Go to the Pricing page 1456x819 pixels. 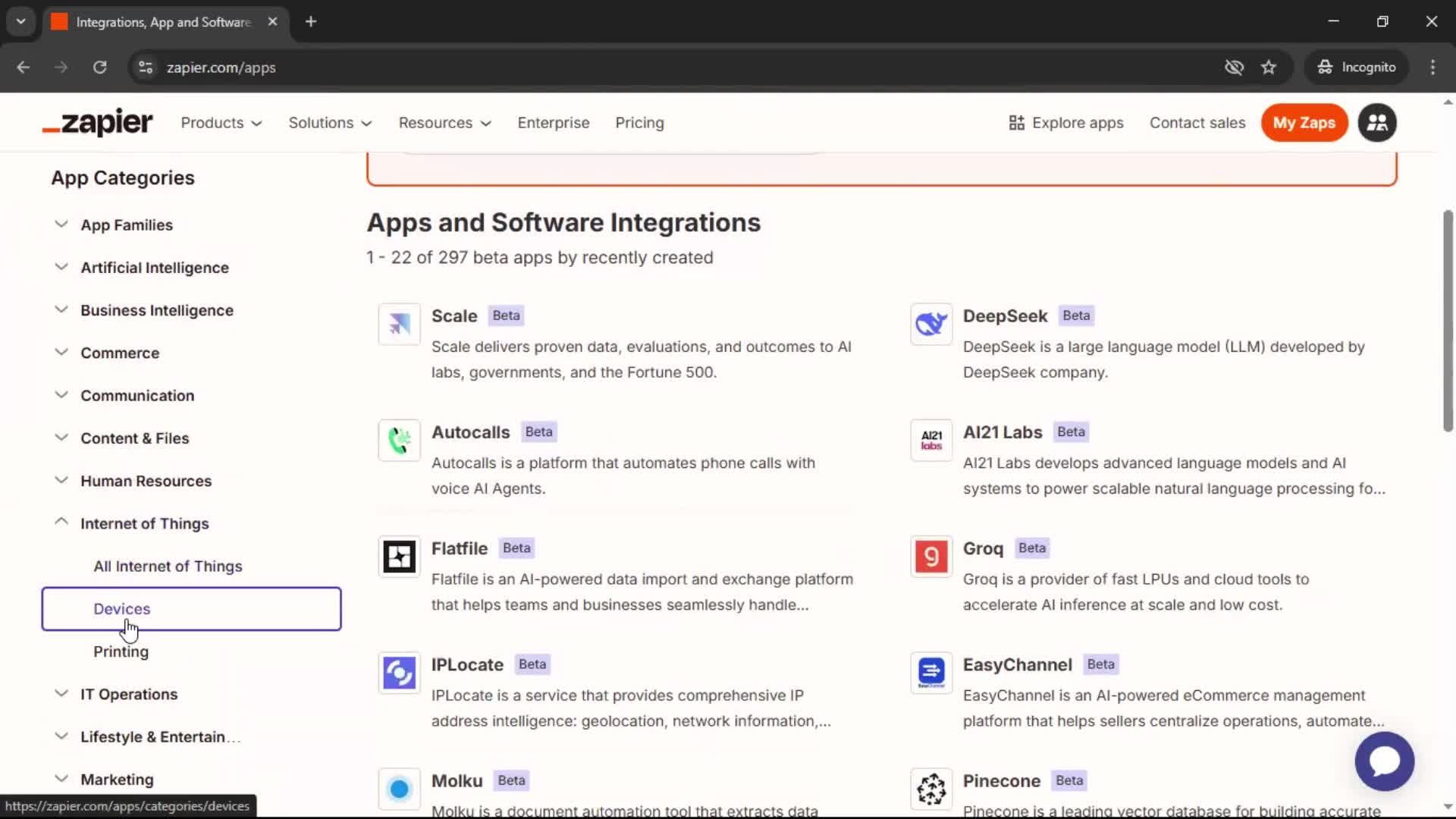[x=639, y=123]
